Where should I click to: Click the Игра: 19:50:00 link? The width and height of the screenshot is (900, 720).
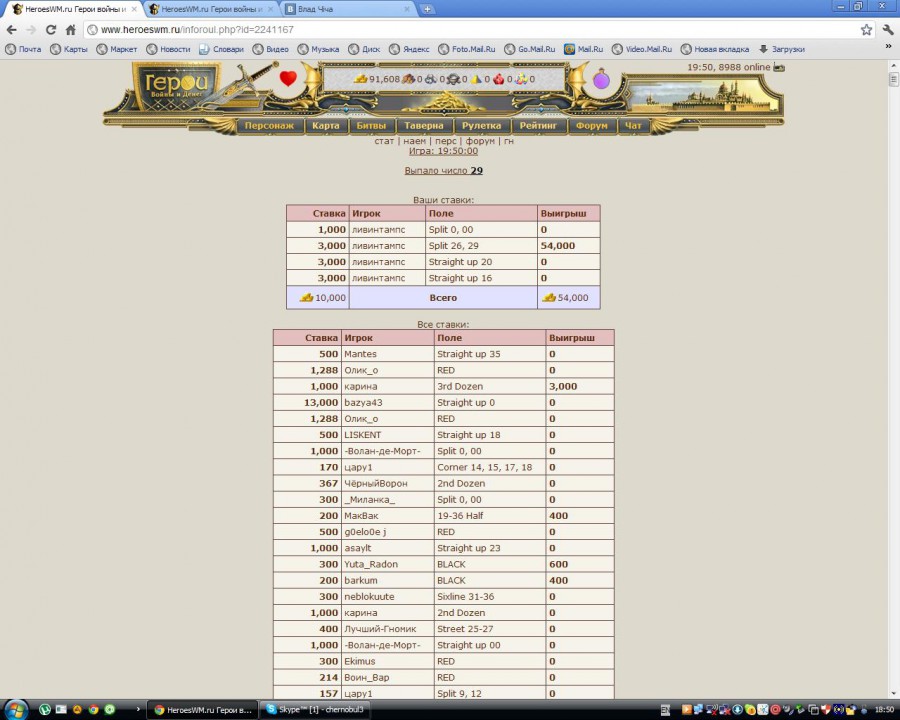coord(443,151)
